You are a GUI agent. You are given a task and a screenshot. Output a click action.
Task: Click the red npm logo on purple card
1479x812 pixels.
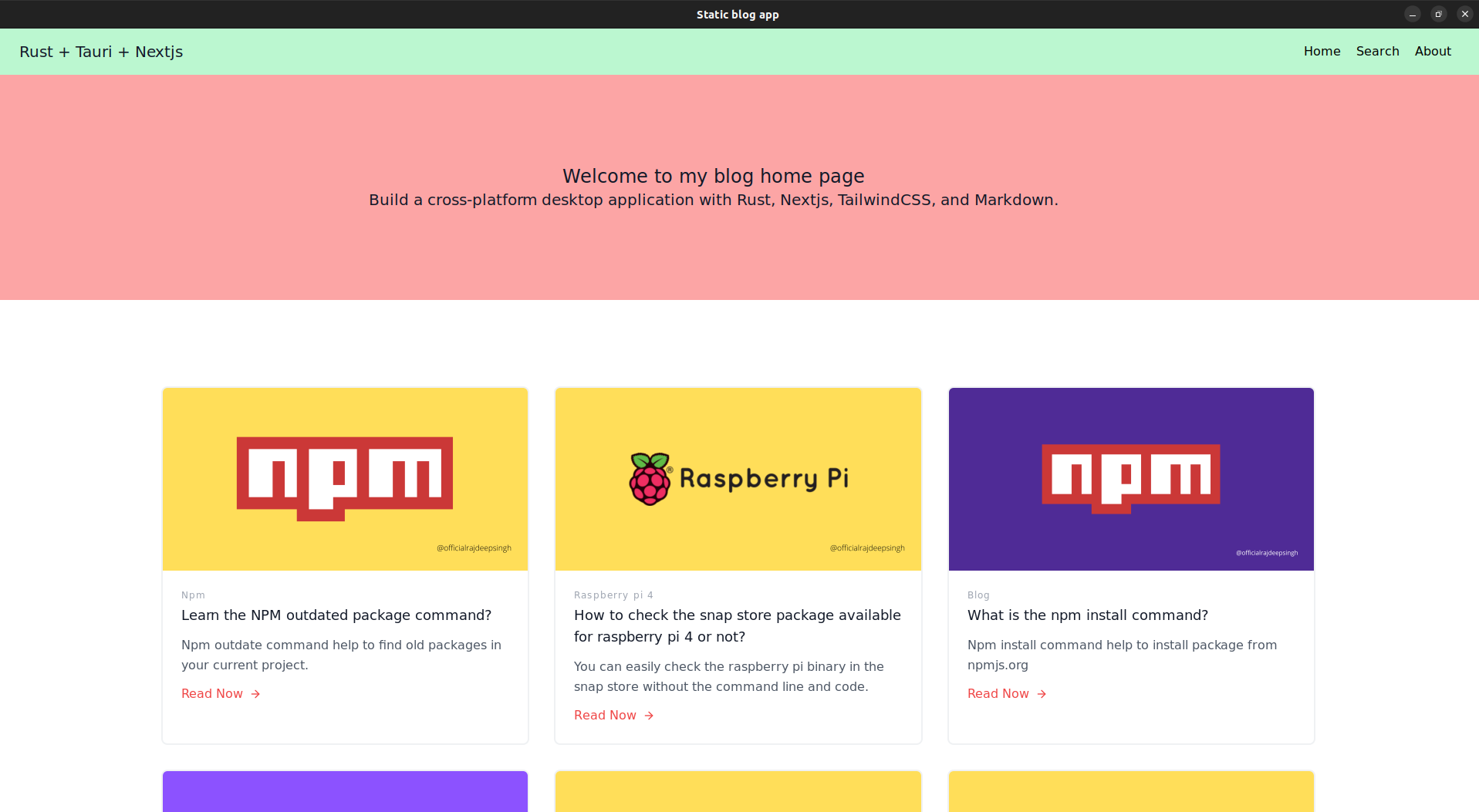pyautogui.click(x=1131, y=478)
